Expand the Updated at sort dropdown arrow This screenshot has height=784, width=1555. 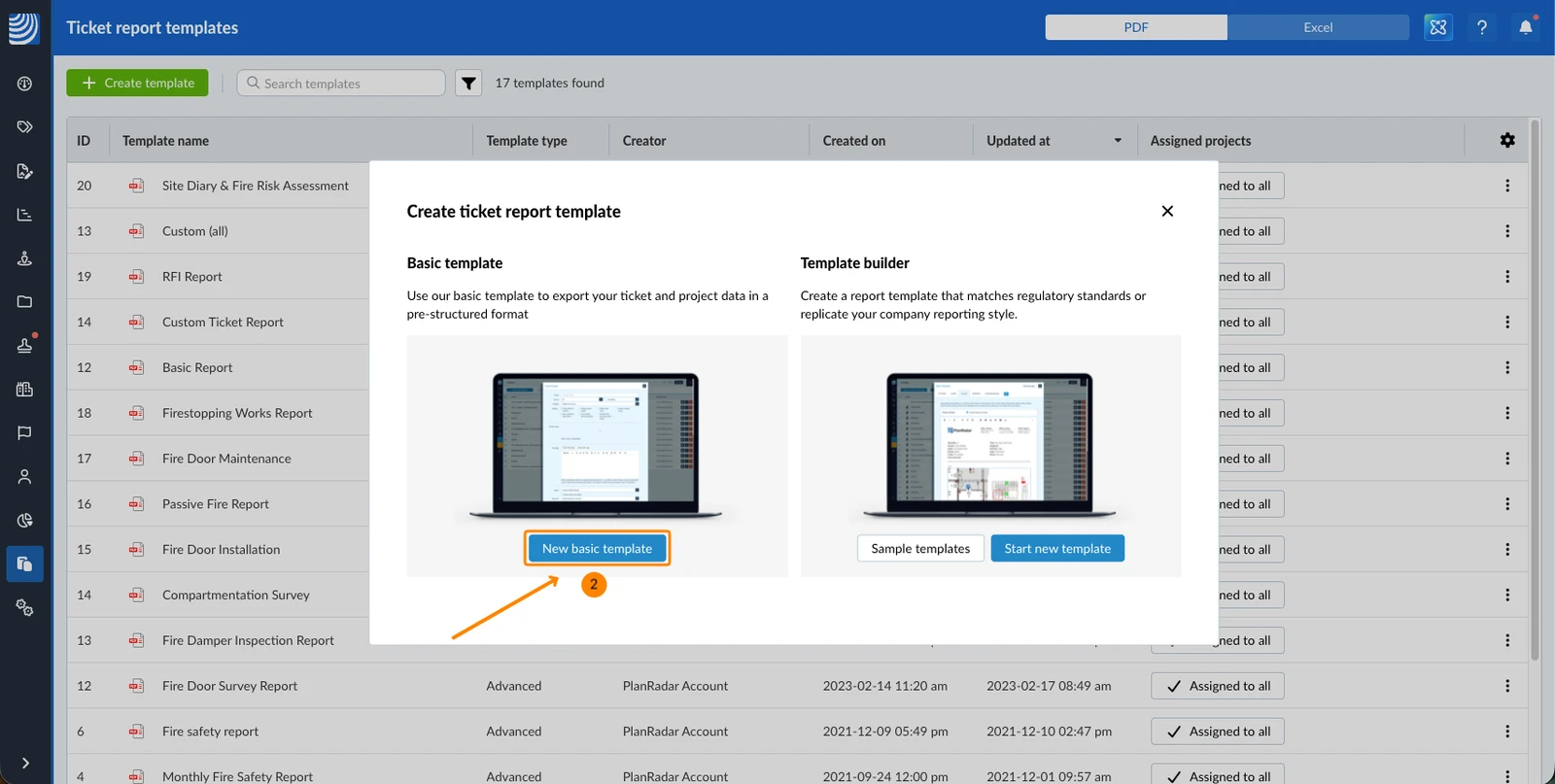(x=1118, y=141)
